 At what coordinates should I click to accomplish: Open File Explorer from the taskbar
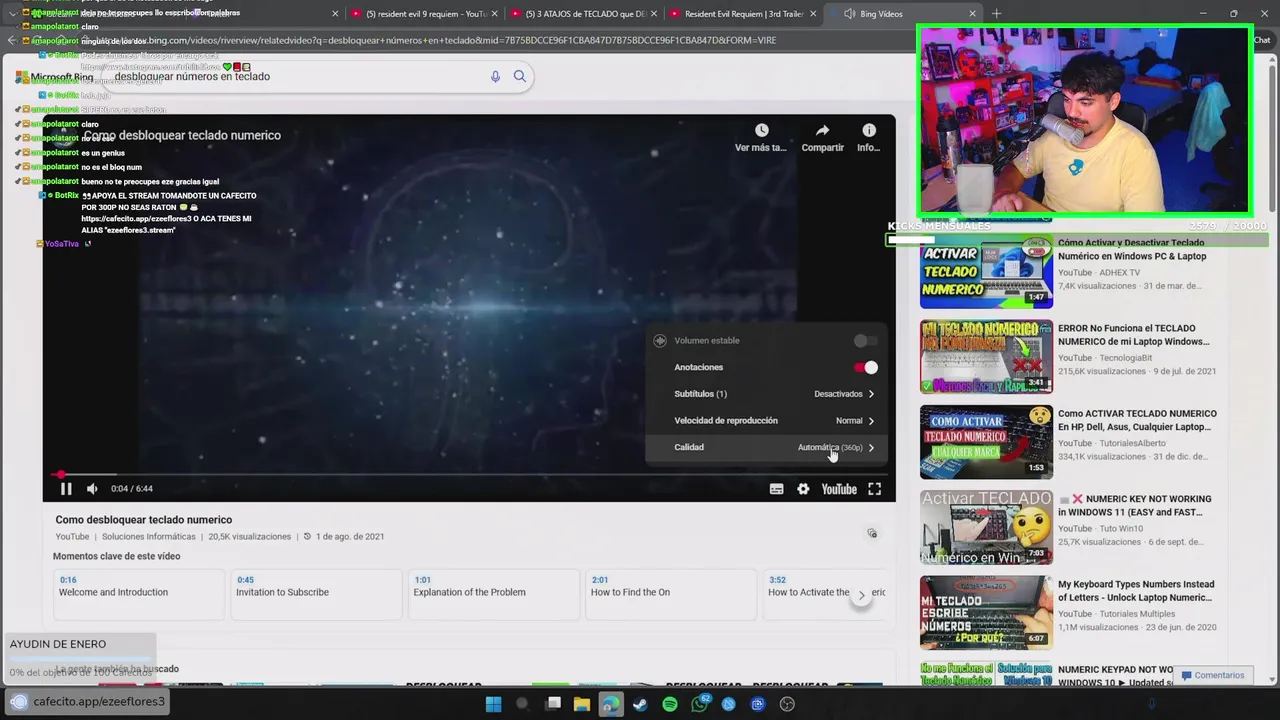pos(581,704)
